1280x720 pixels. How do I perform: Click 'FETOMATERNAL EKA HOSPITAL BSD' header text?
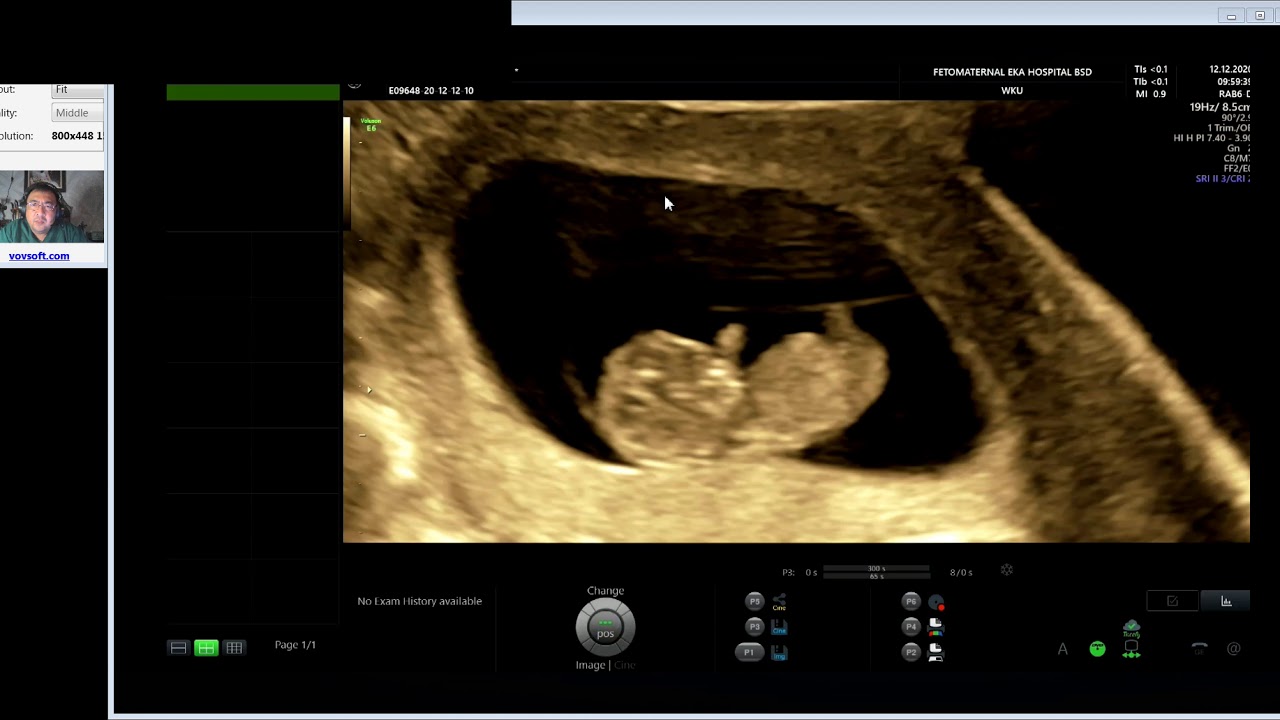pyautogui.click(x=1012, y=72)
